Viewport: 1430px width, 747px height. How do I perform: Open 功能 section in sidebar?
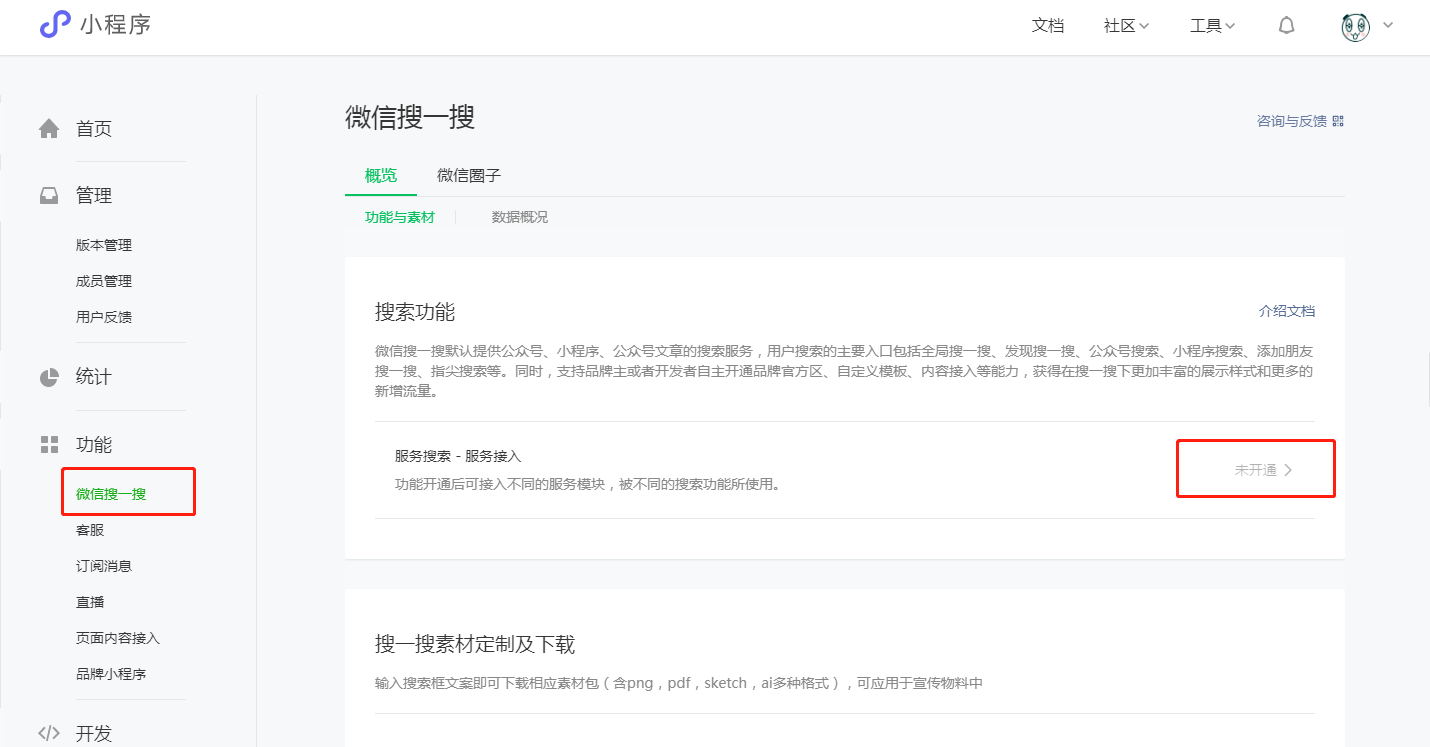94,445
